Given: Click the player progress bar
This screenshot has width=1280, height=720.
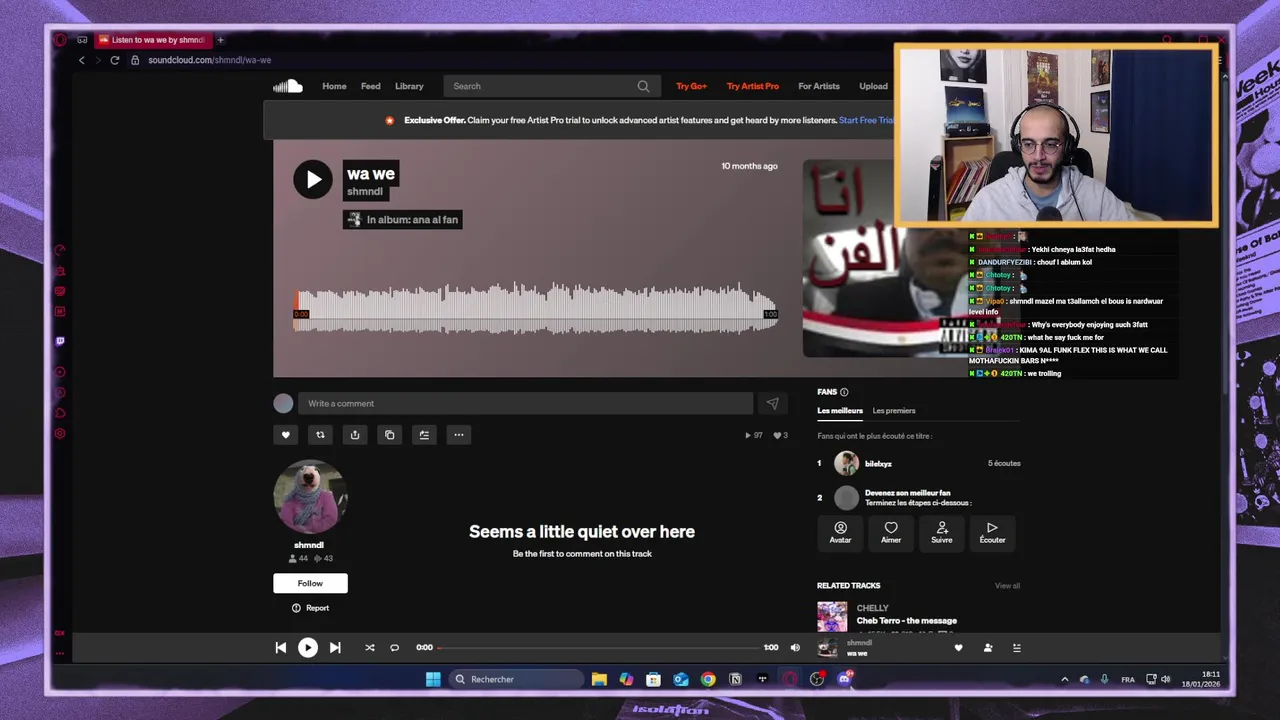Looking at the screenshot, I should 598,648.
